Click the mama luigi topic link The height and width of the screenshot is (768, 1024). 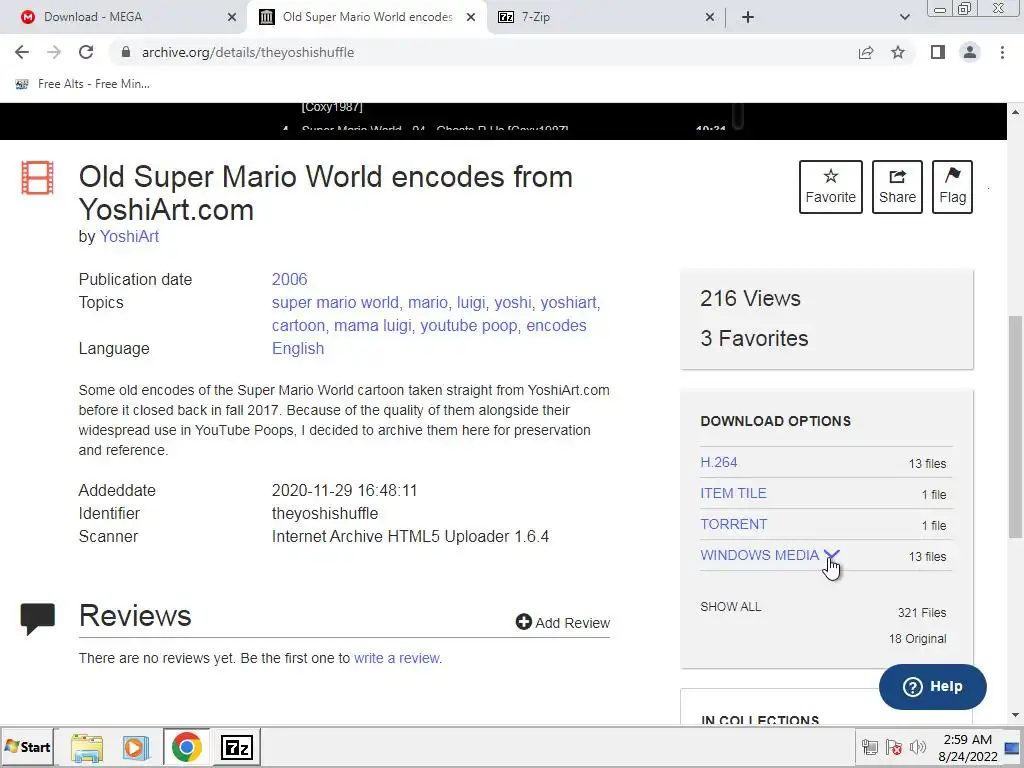(373, 325)
